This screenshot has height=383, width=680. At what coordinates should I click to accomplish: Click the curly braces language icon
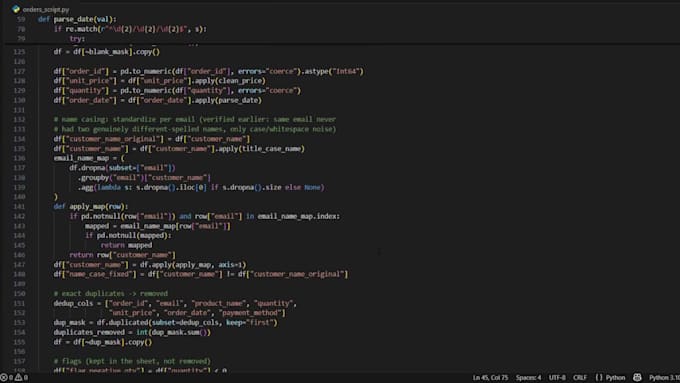pyautogui.click(x=599, y=377)
